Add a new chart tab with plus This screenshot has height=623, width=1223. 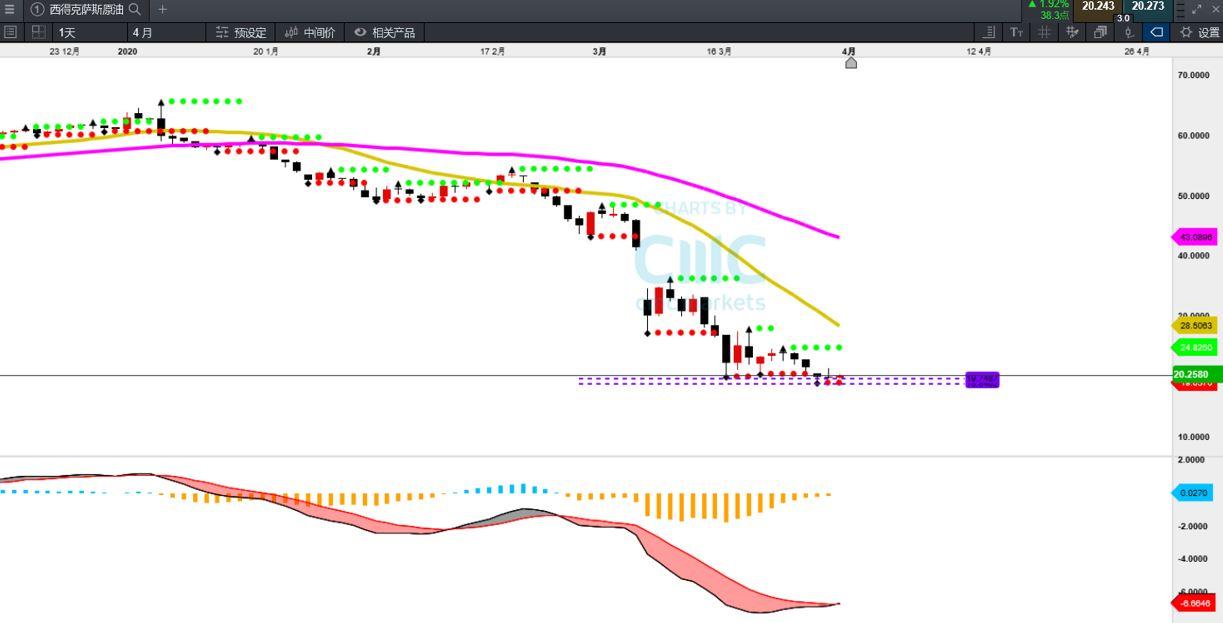click(x=162, y=9)
